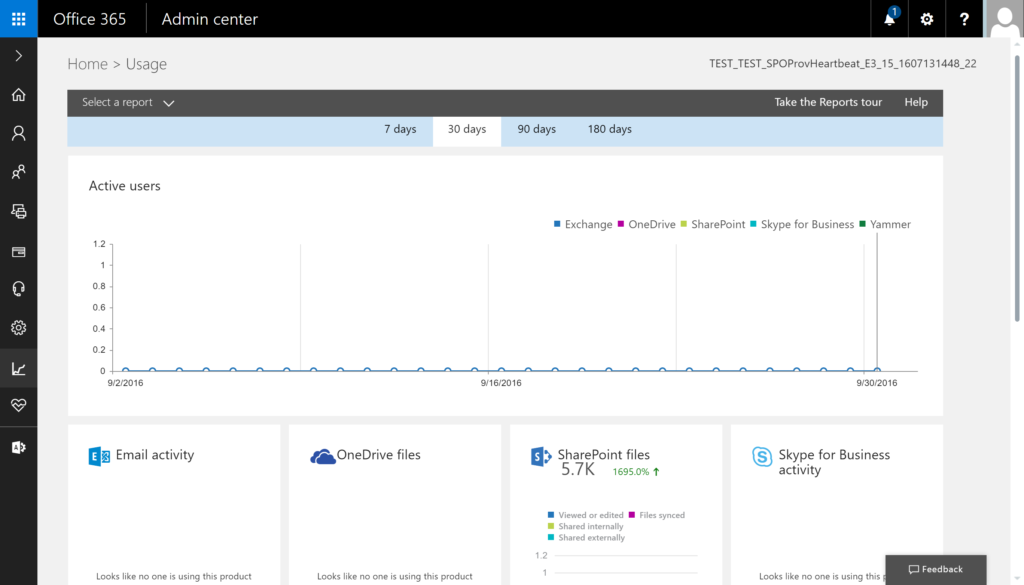Click OneDrive cloud icon on card
The width and height of the screenshot is (1024, 585).
click(x=322, y=456)
